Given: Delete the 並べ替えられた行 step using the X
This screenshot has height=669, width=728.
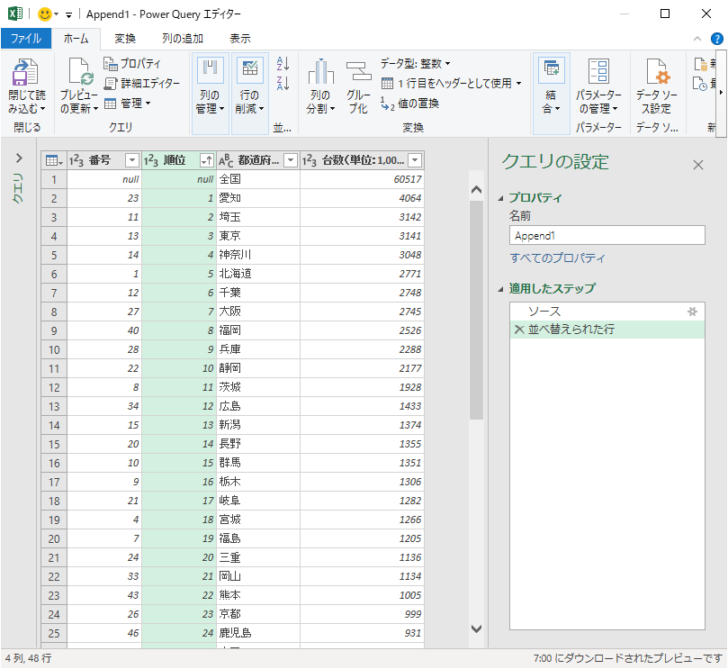Looking at the screenshot, I should coord(518,330).
